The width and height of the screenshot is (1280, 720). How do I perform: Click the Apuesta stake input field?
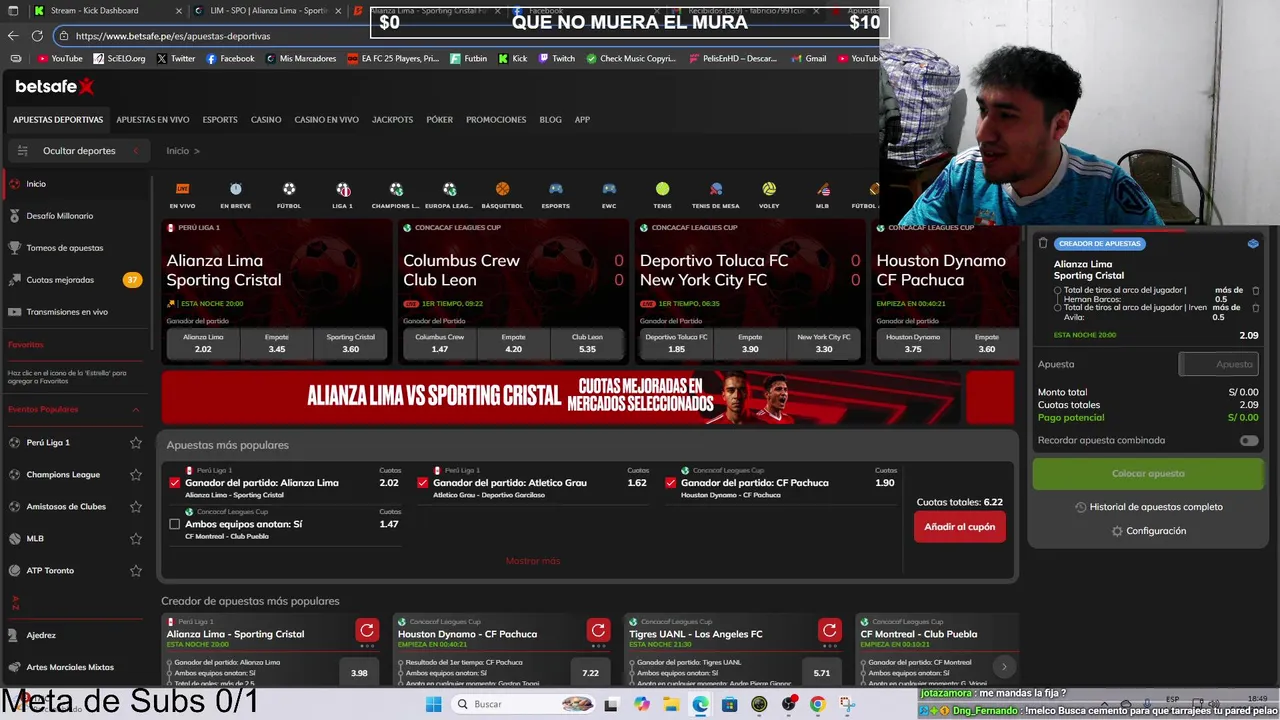click(x=1218, y=364)
